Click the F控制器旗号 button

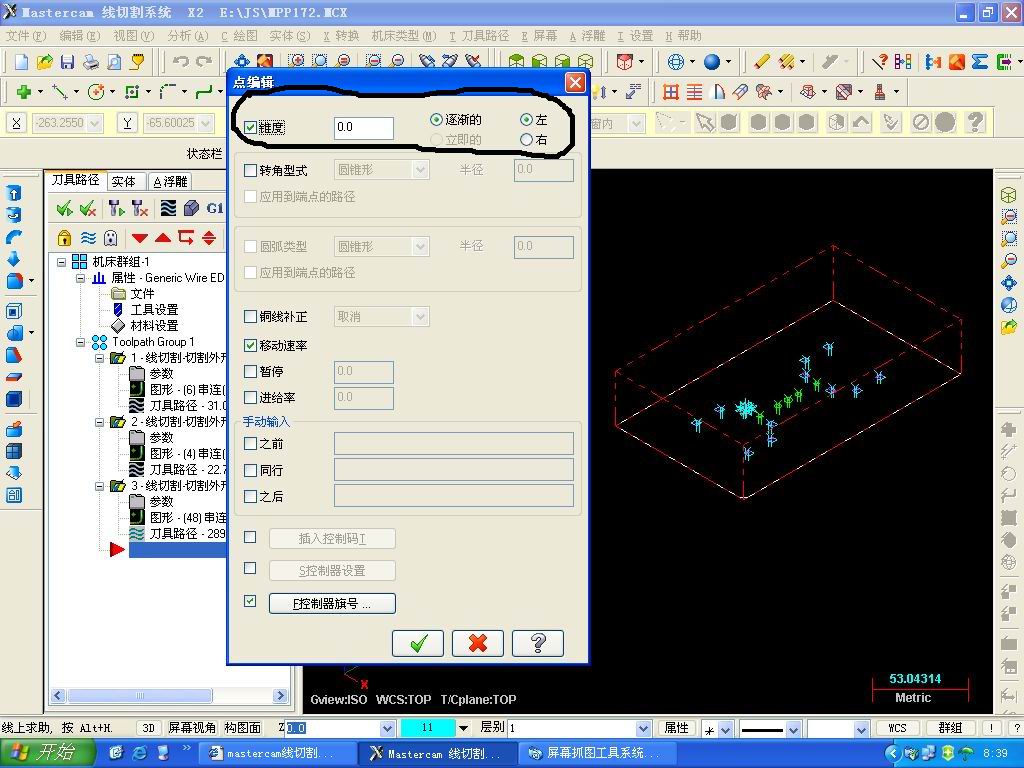pos(332,603)
